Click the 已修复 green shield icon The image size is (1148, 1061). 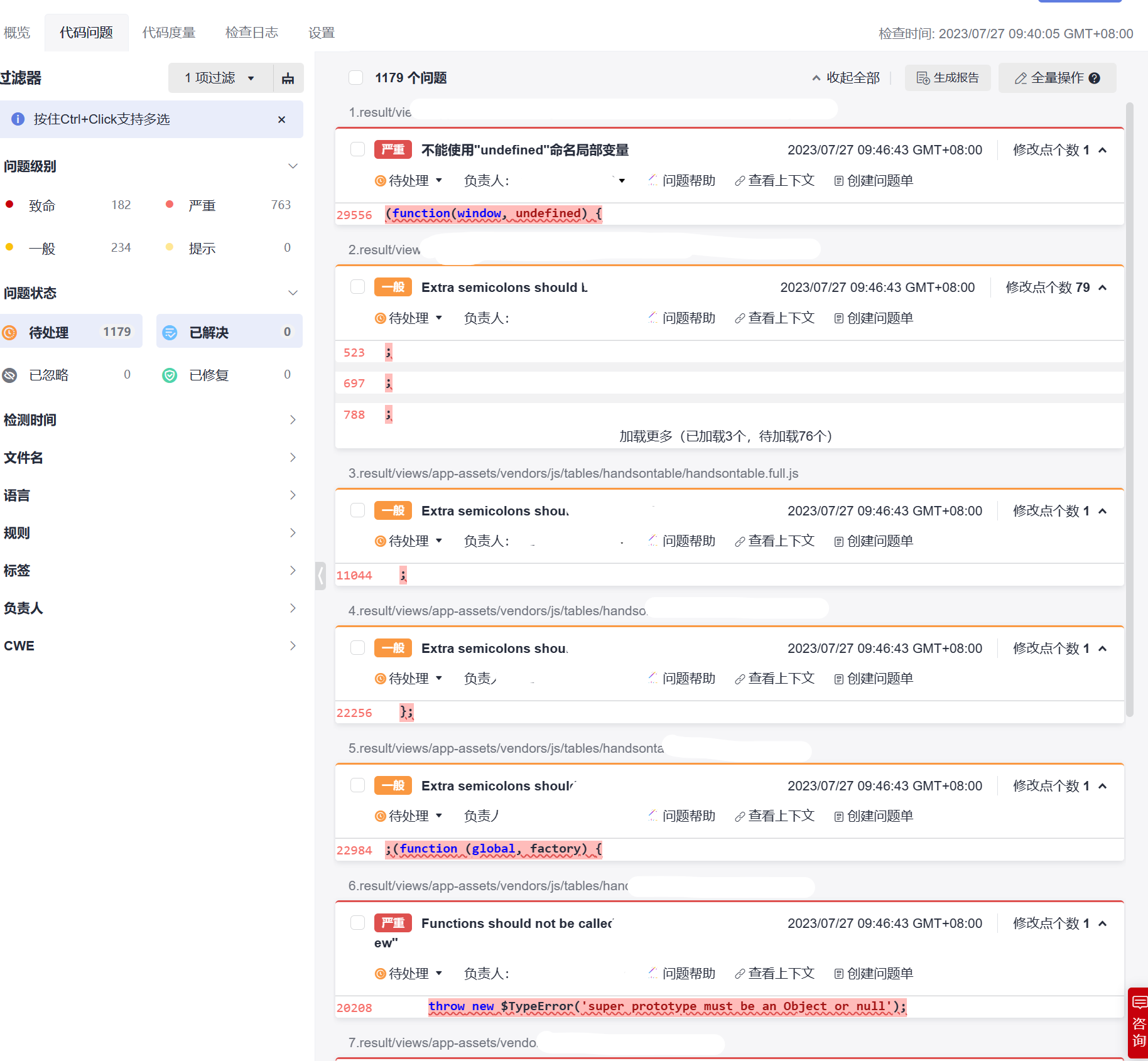tap(170, 375)
